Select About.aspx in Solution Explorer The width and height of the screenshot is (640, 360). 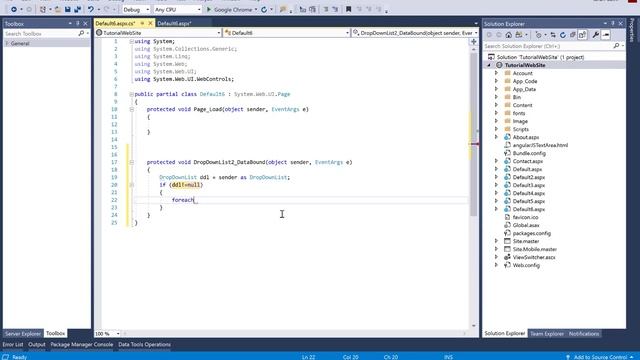pos(526,137)
